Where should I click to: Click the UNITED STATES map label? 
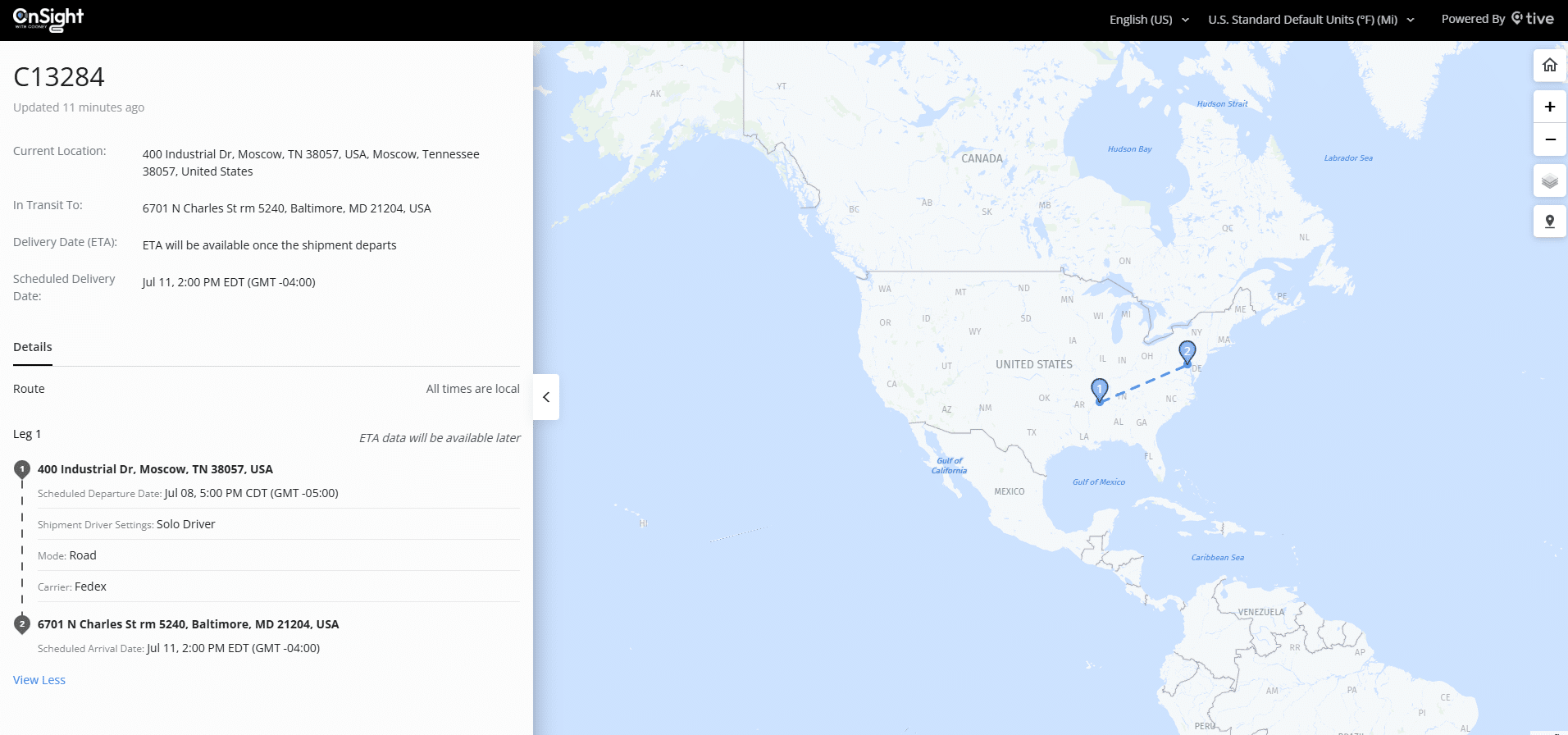pos(1033,364)
